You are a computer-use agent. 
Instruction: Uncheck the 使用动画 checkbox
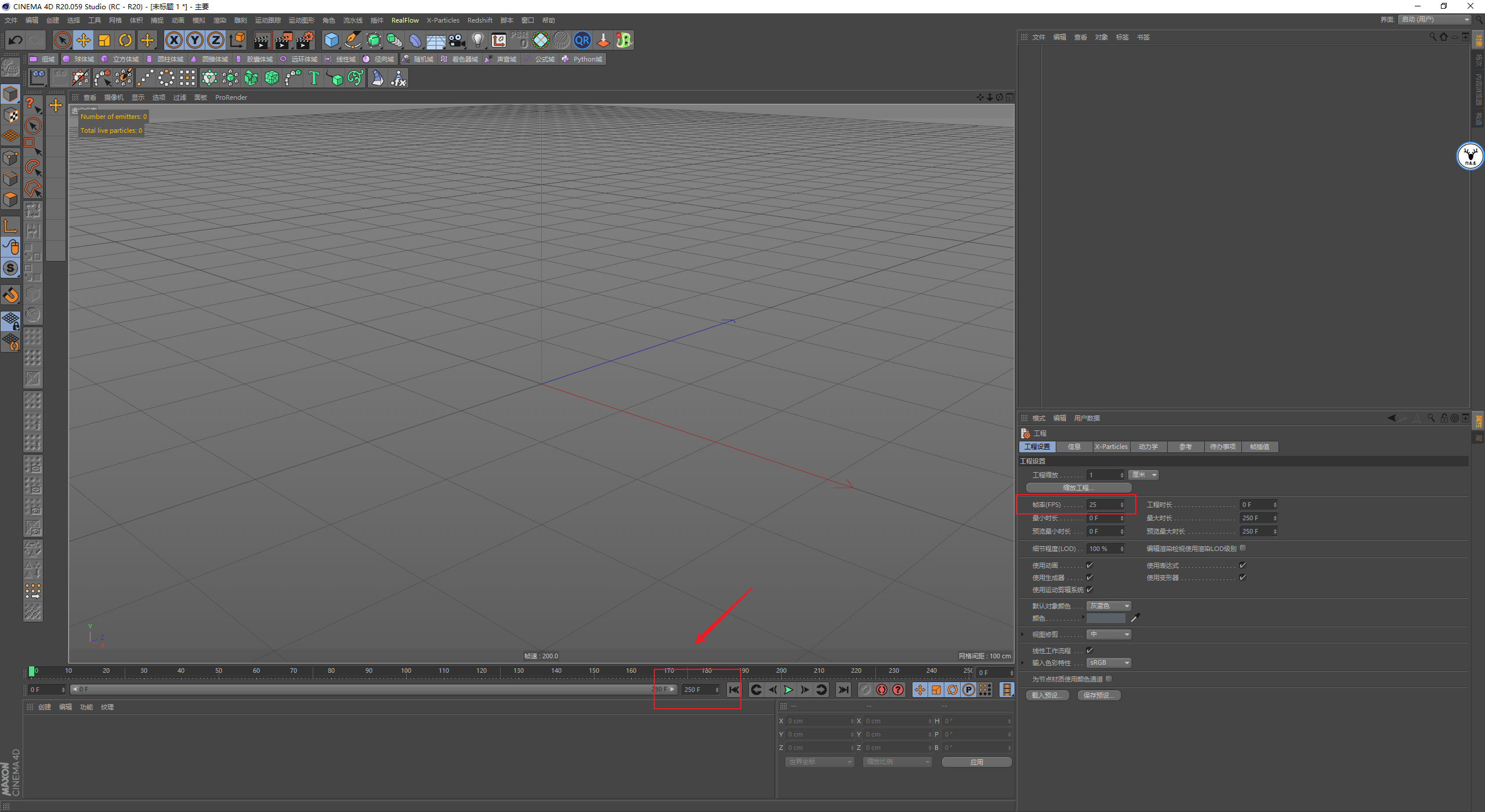pyautogui.click(x=1089, y=565)
